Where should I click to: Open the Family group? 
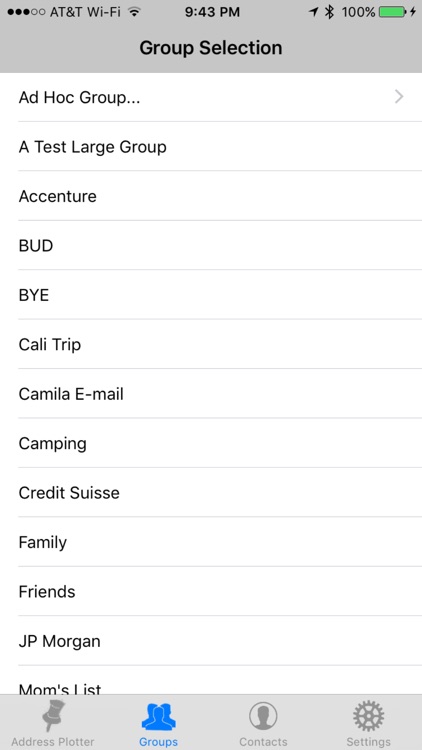pyautogui.click(x=211, y=542)
